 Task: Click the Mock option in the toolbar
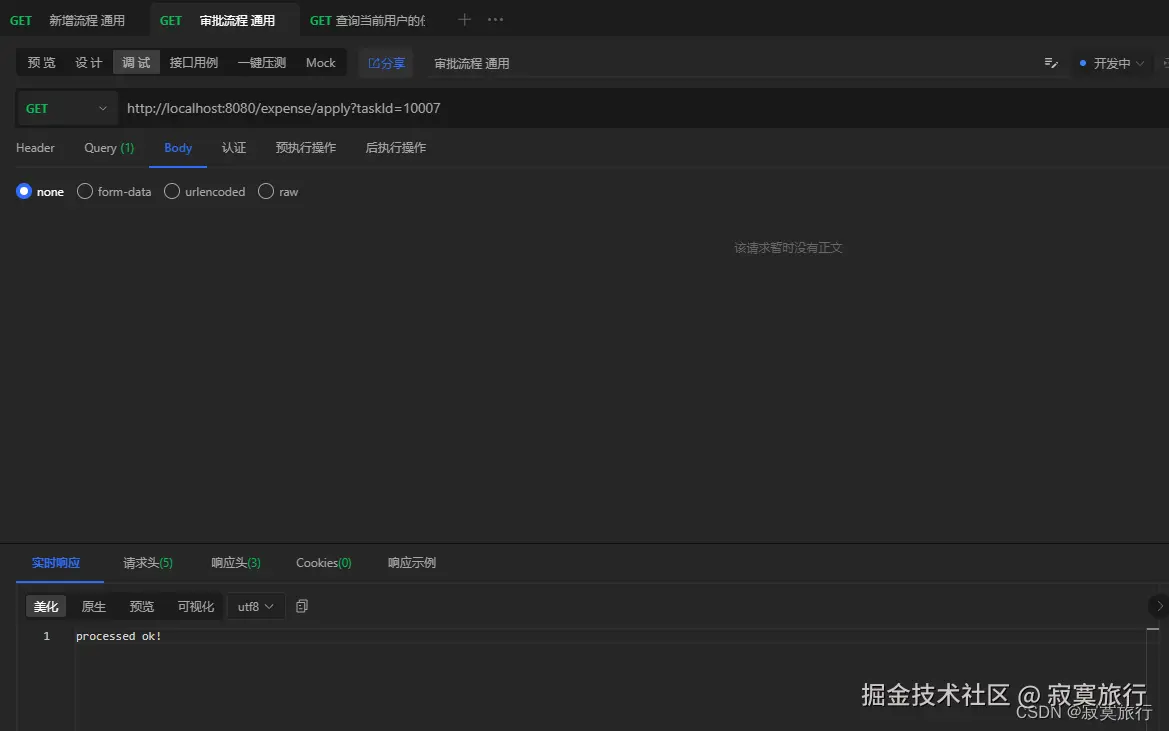point(320,62)
